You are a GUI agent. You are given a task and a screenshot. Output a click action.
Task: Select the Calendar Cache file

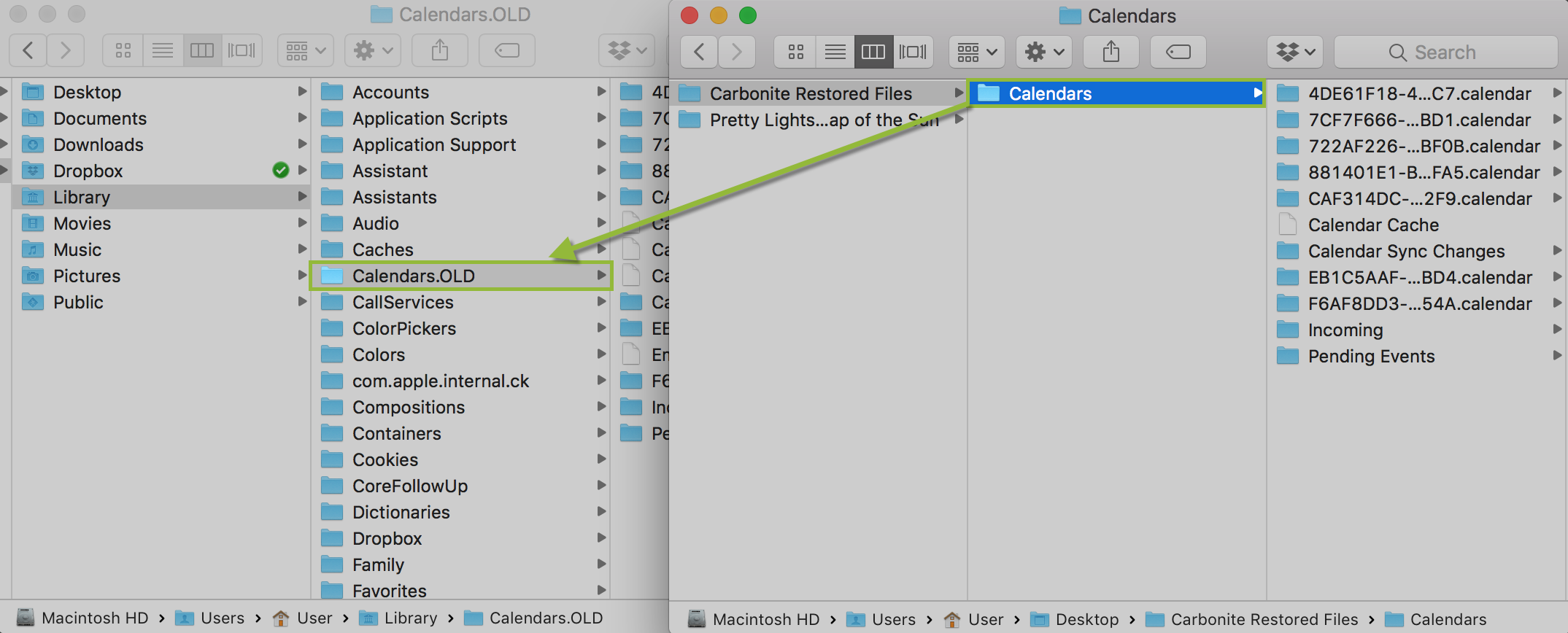1418,225
